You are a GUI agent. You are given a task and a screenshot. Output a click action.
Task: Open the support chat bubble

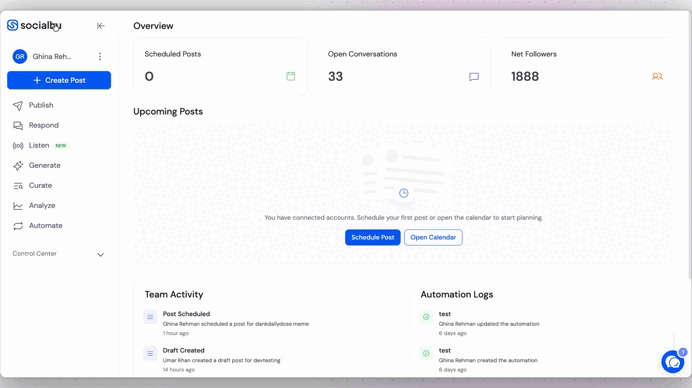pos(673,362)
